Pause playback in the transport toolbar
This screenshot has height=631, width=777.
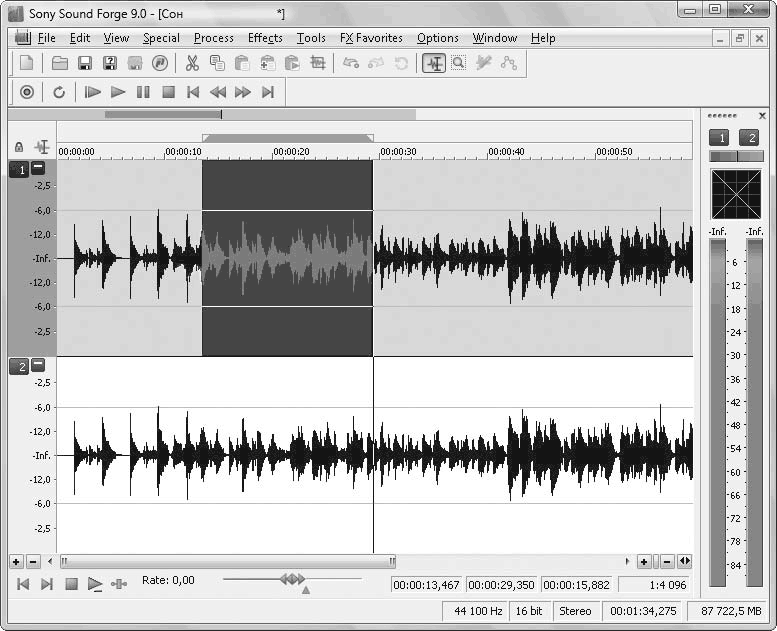[x=143, y=92]
